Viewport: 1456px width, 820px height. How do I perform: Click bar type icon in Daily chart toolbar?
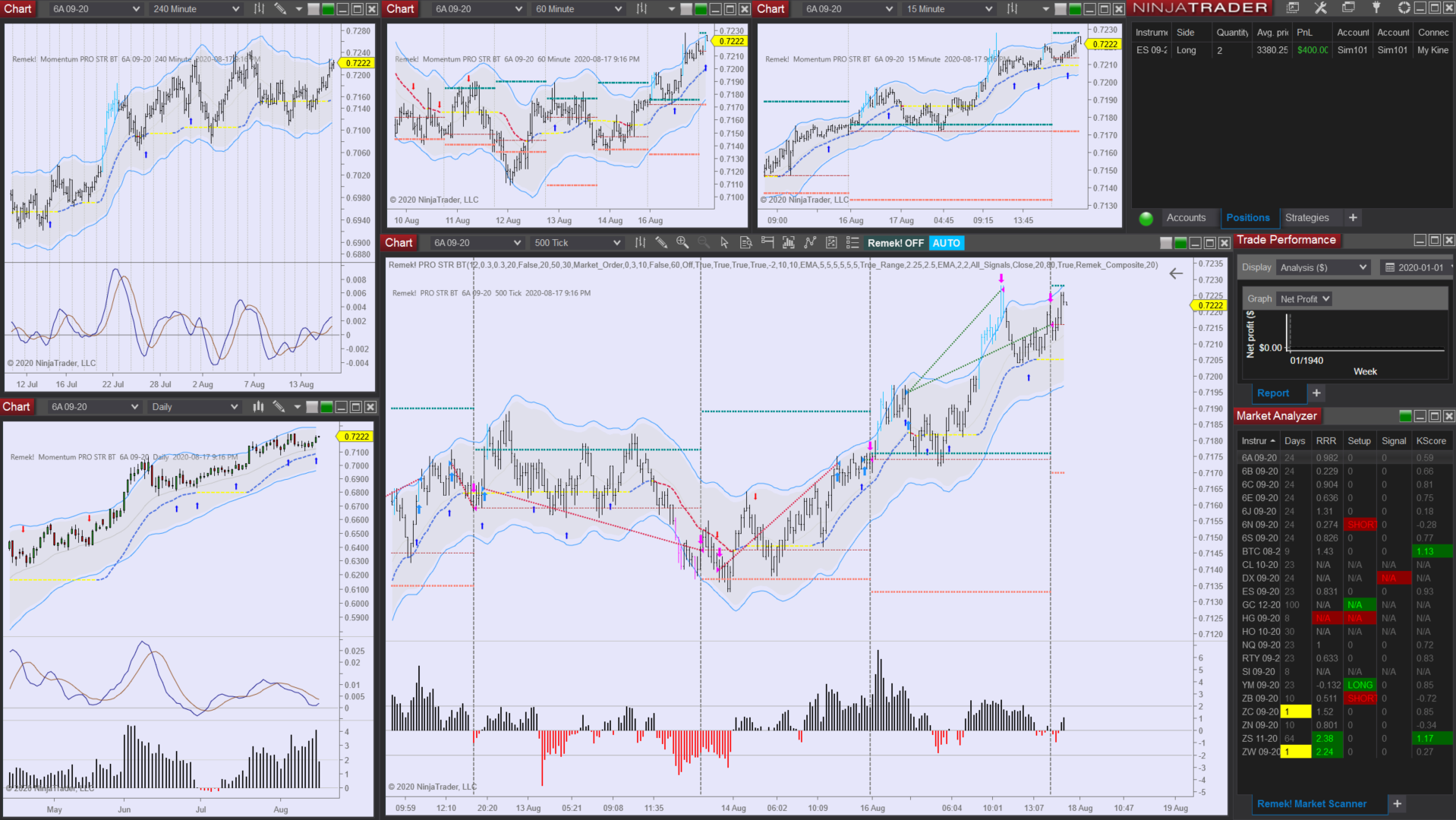coord(258,407)
